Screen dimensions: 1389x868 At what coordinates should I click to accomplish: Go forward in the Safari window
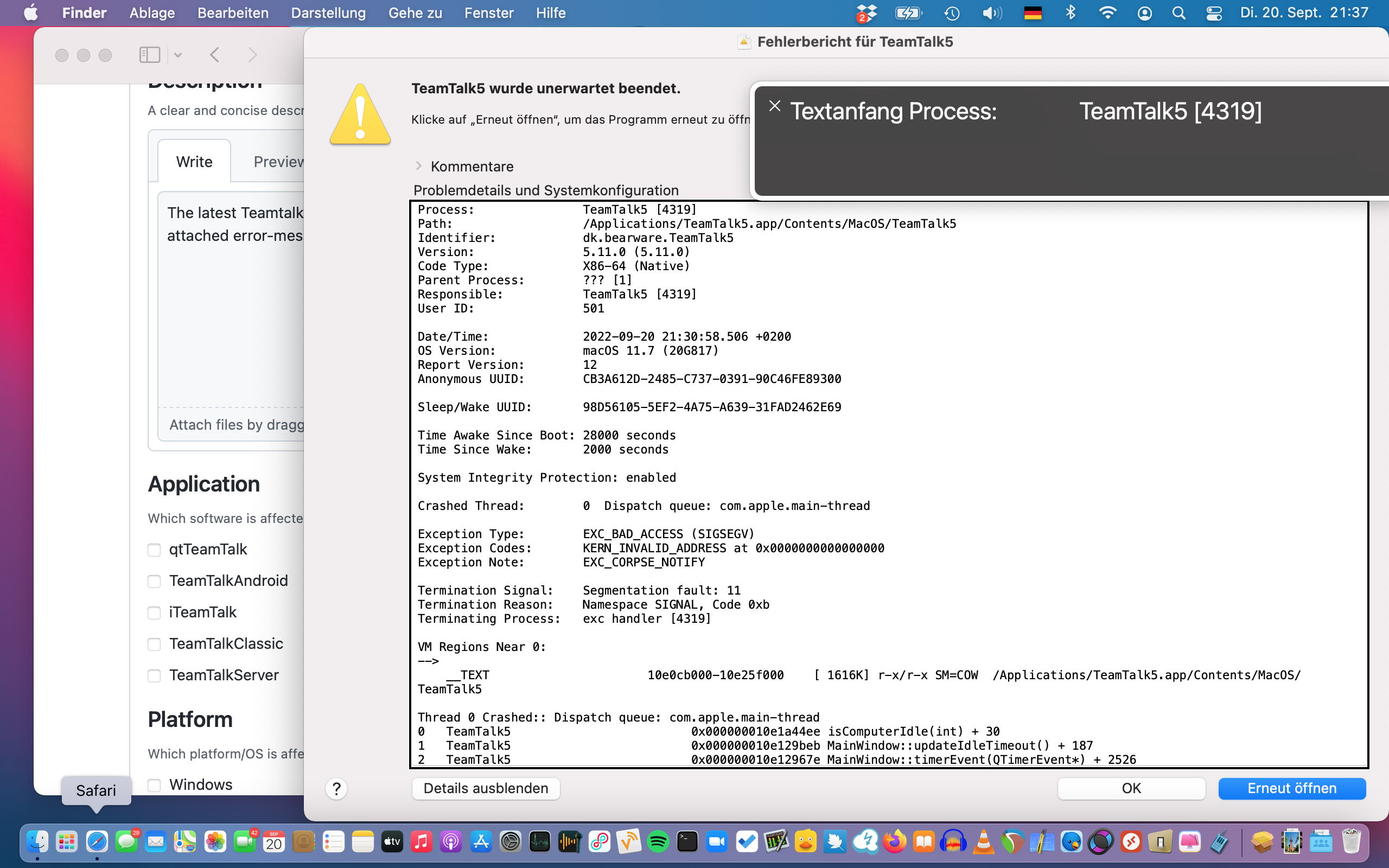coord(252,55)
